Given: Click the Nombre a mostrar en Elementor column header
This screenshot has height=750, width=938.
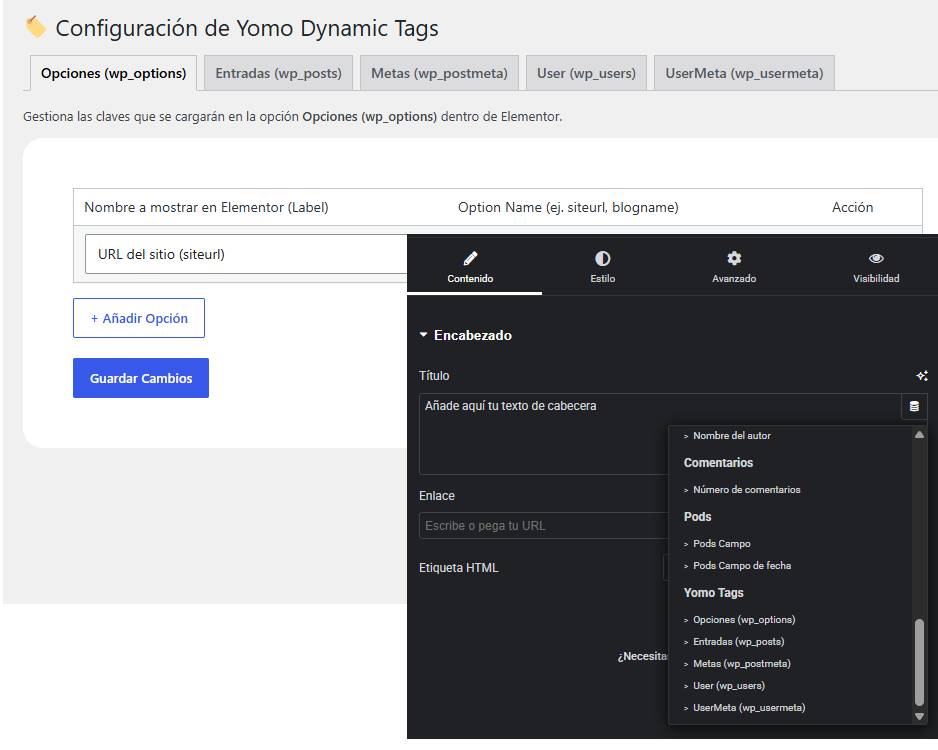Looking at the screenshot, I should pyautogui.click(x=206, y=207).
